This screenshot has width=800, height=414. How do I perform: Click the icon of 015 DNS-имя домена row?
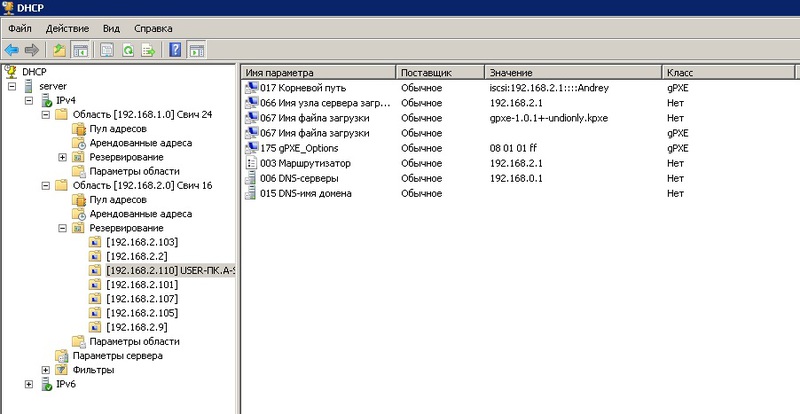(251, 193)
